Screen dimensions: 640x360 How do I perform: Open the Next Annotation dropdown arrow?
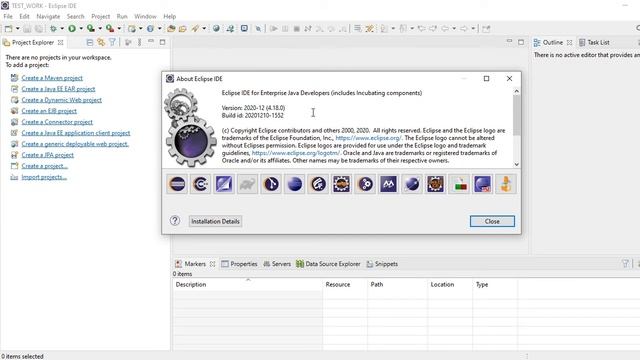(x=393, y=29)
